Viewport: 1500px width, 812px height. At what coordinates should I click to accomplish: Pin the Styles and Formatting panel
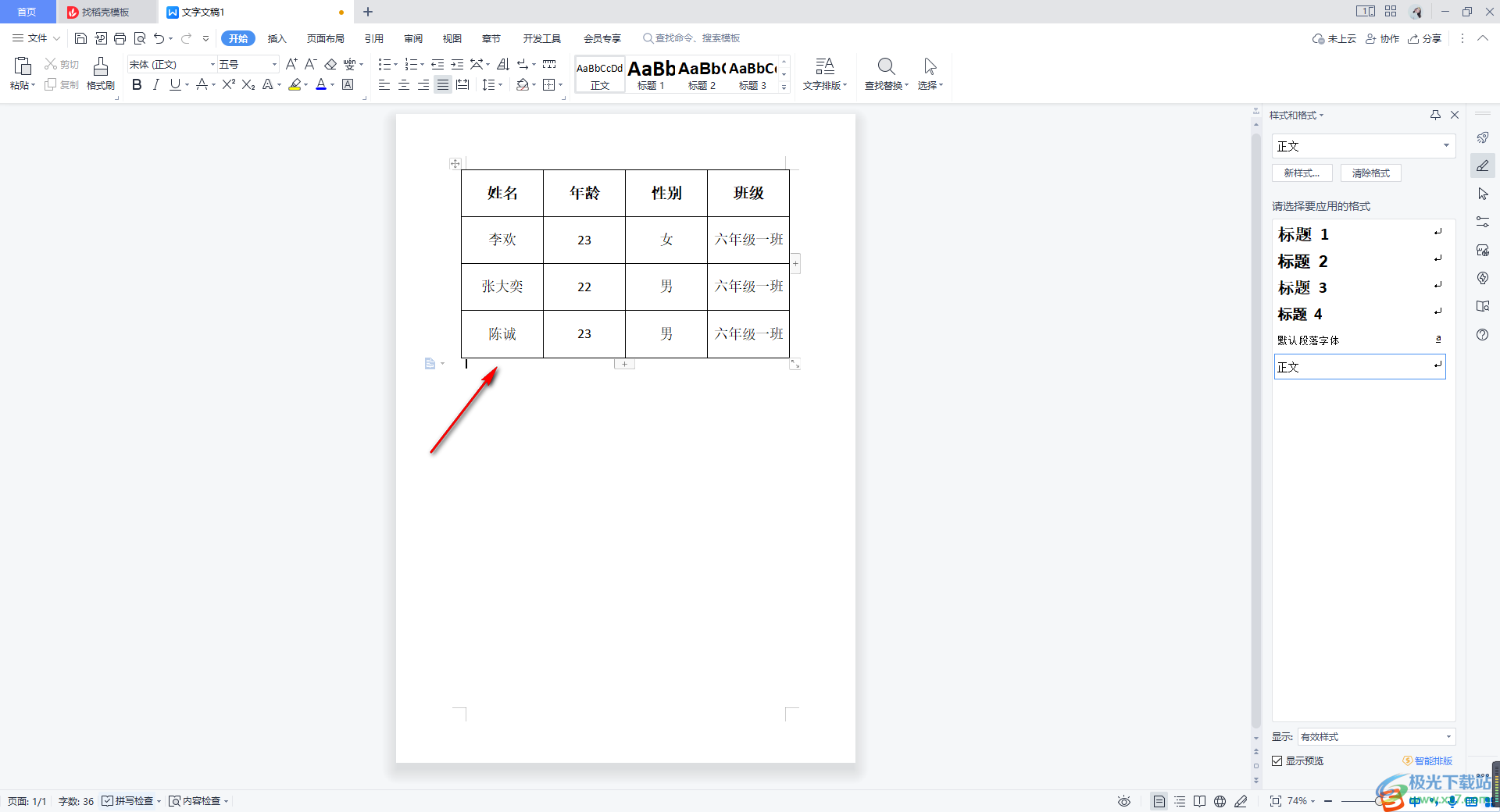point(1435,115)
